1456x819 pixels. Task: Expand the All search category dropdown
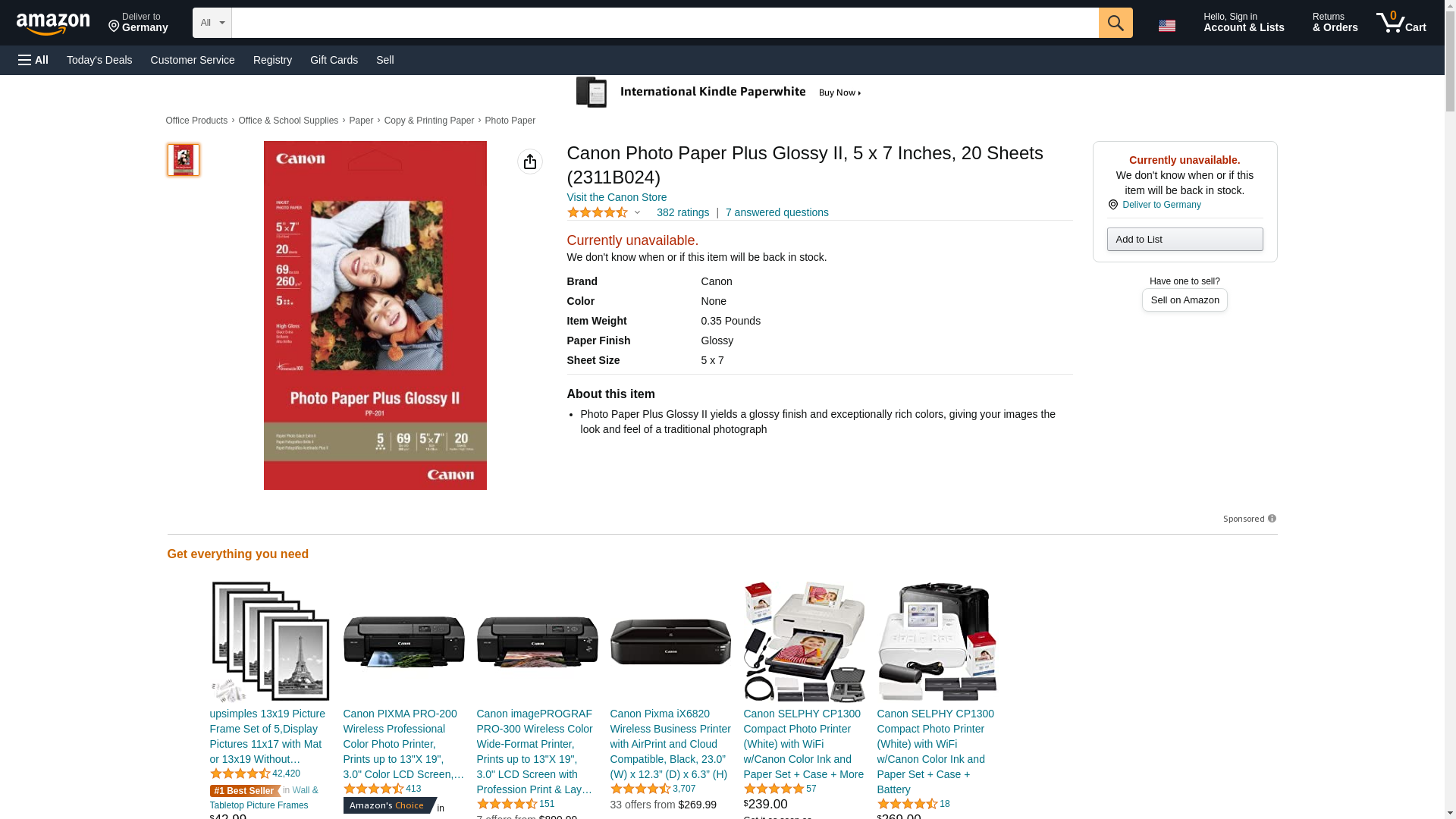click(x=212, y=23)
